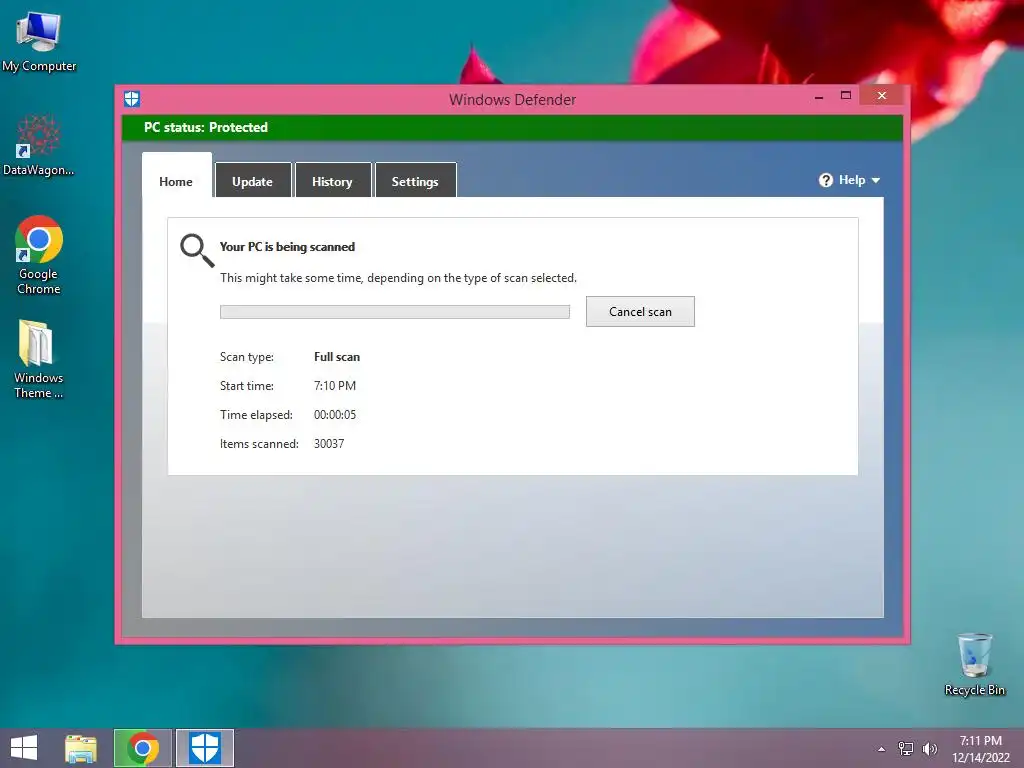Open the History tab

332,180
